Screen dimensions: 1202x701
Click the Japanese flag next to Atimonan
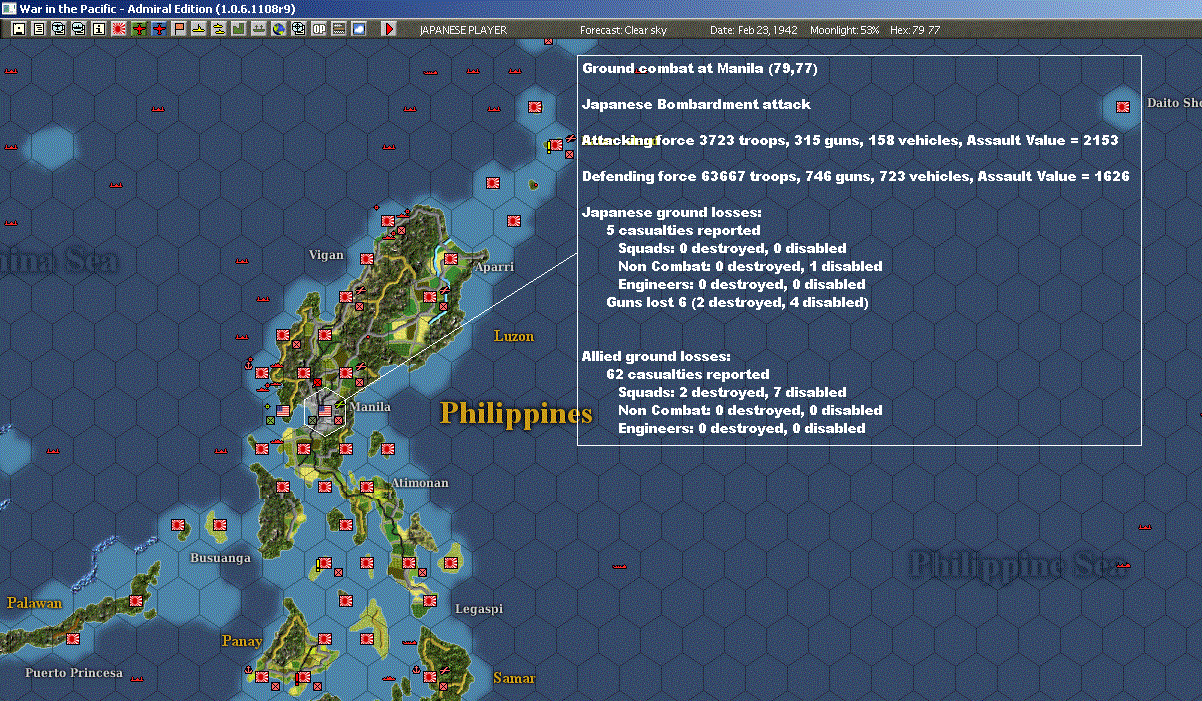coord(367,486)
